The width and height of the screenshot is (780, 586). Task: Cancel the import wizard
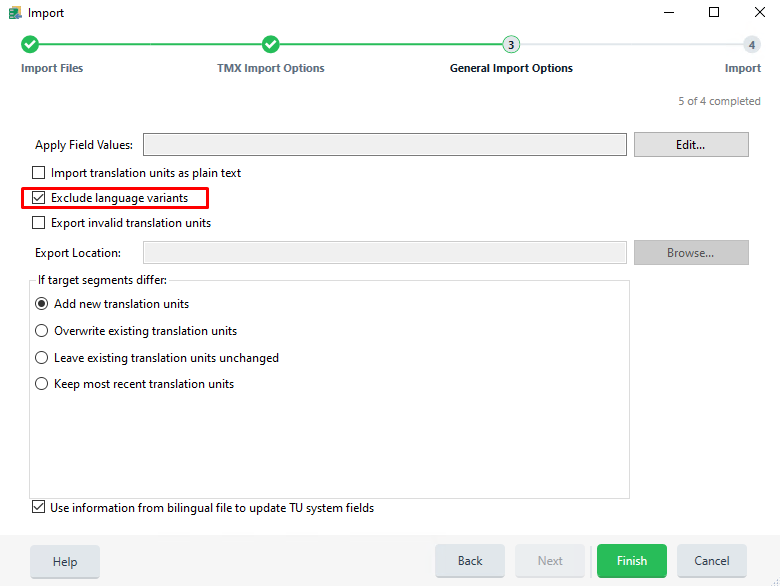(x=712, y=561)
